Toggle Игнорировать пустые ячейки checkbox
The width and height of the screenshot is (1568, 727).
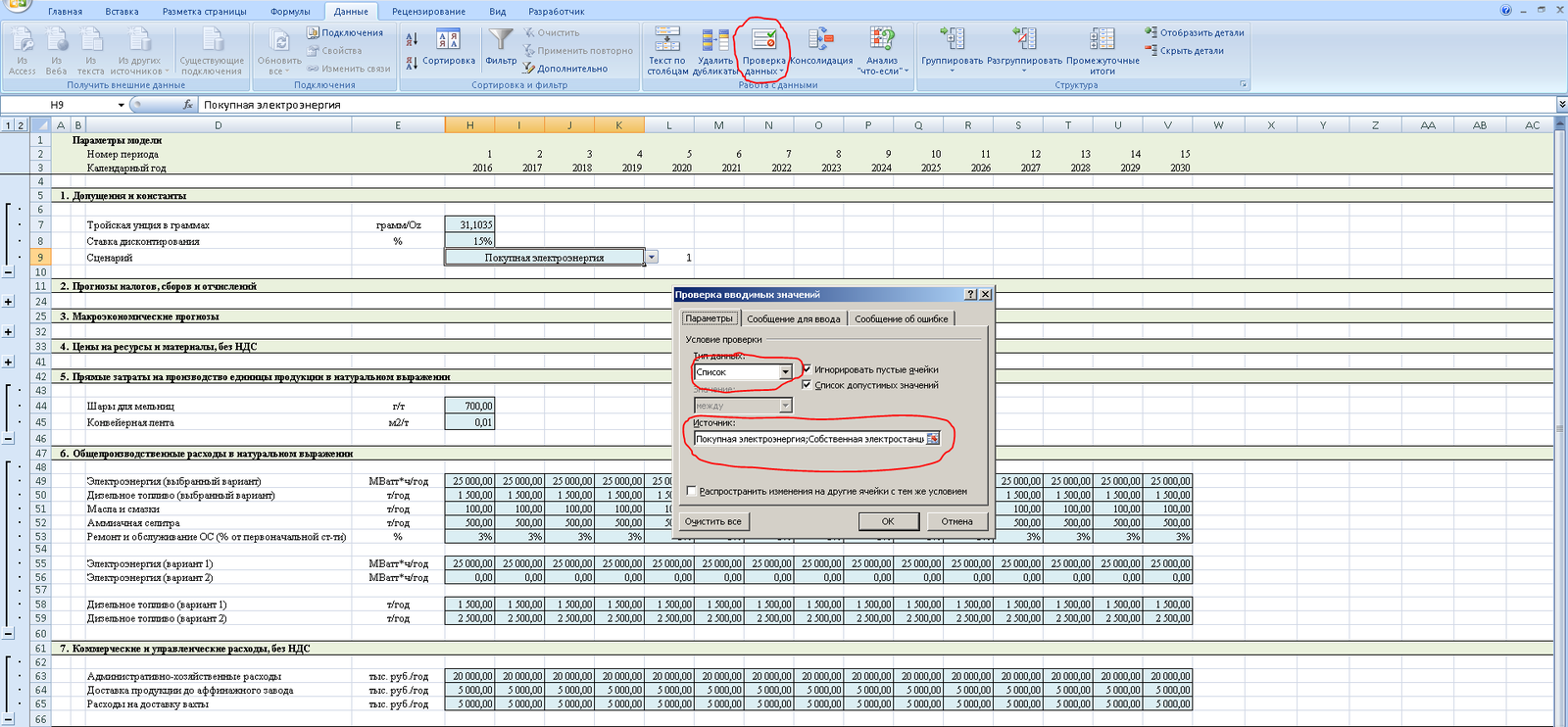[807, 369]
